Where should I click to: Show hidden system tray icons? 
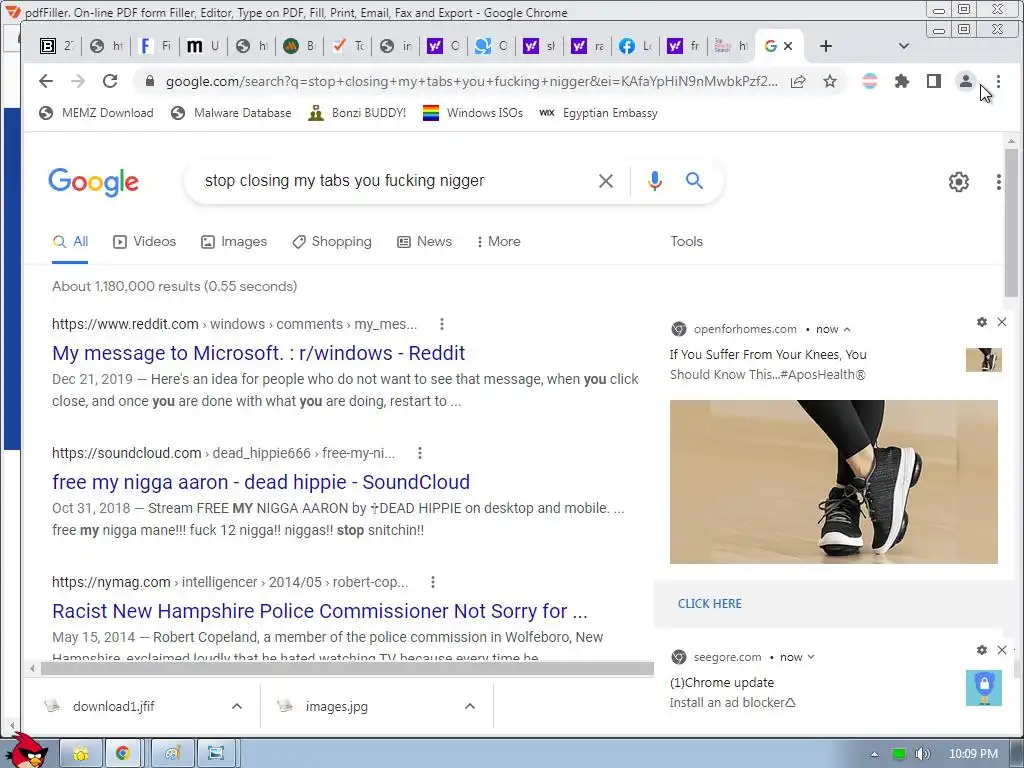click(874, 754)
